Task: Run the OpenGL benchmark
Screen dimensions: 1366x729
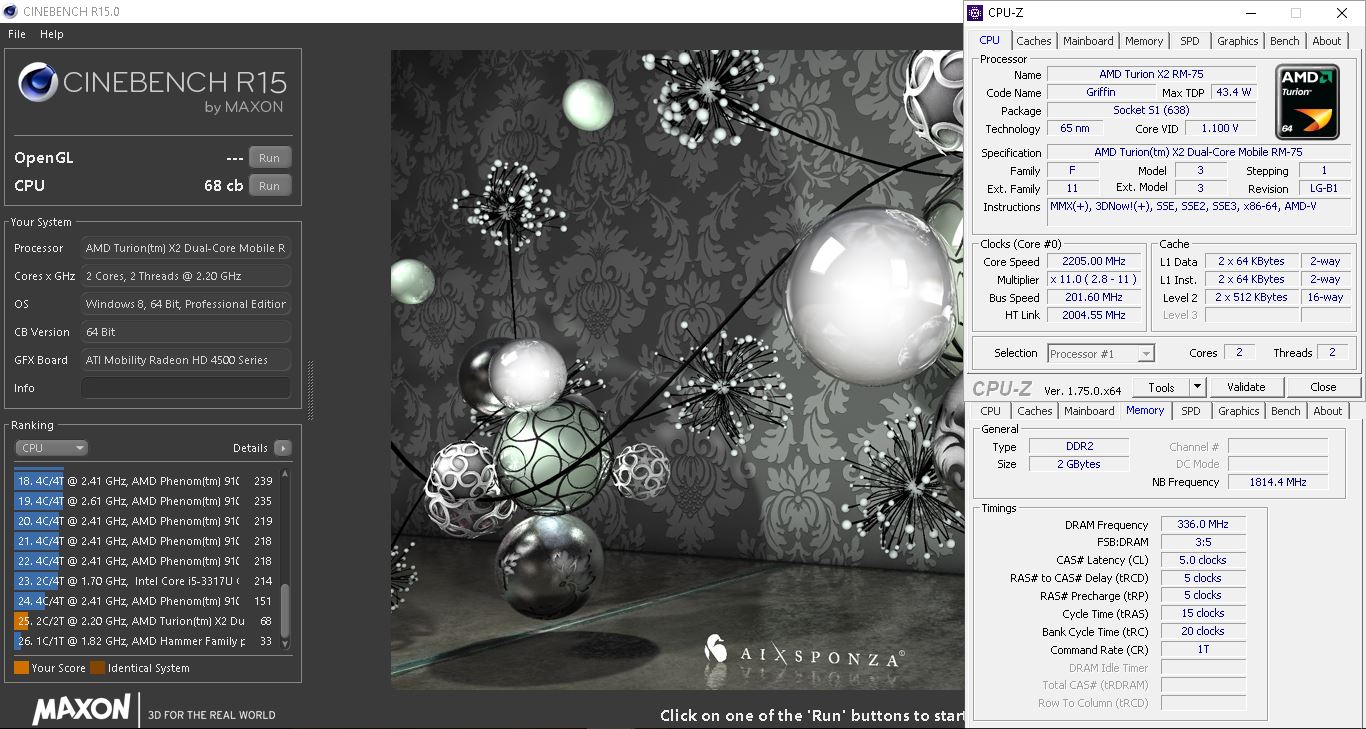Action: click(270, 158)
